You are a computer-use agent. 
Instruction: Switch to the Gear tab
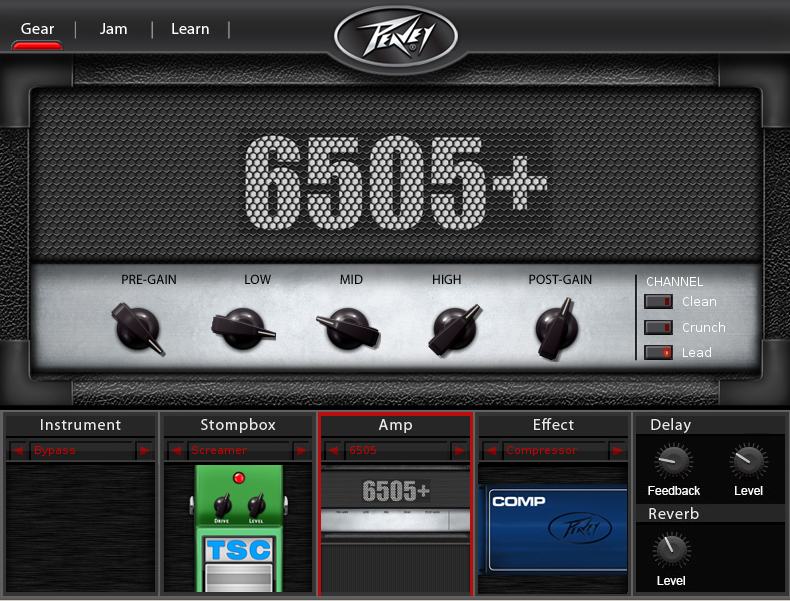pyautogui.click(x=37, y=29)
